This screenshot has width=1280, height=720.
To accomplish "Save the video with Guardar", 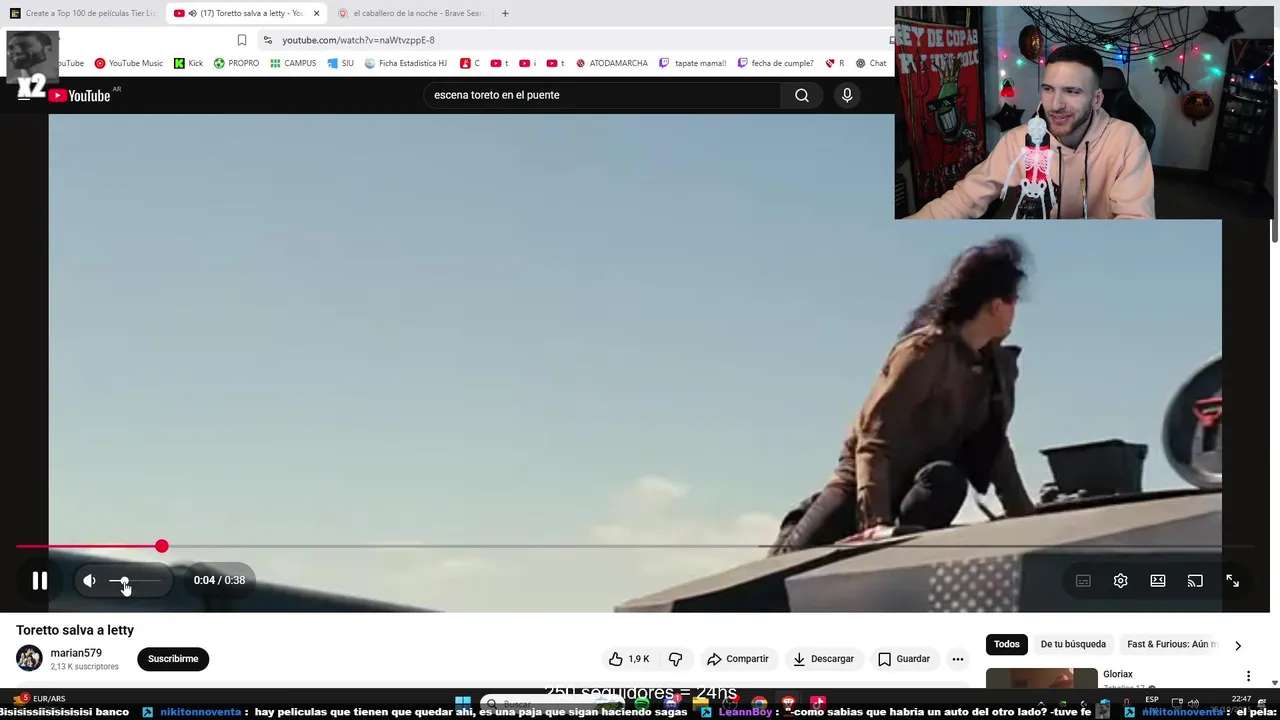I will [x=904, y=659].
